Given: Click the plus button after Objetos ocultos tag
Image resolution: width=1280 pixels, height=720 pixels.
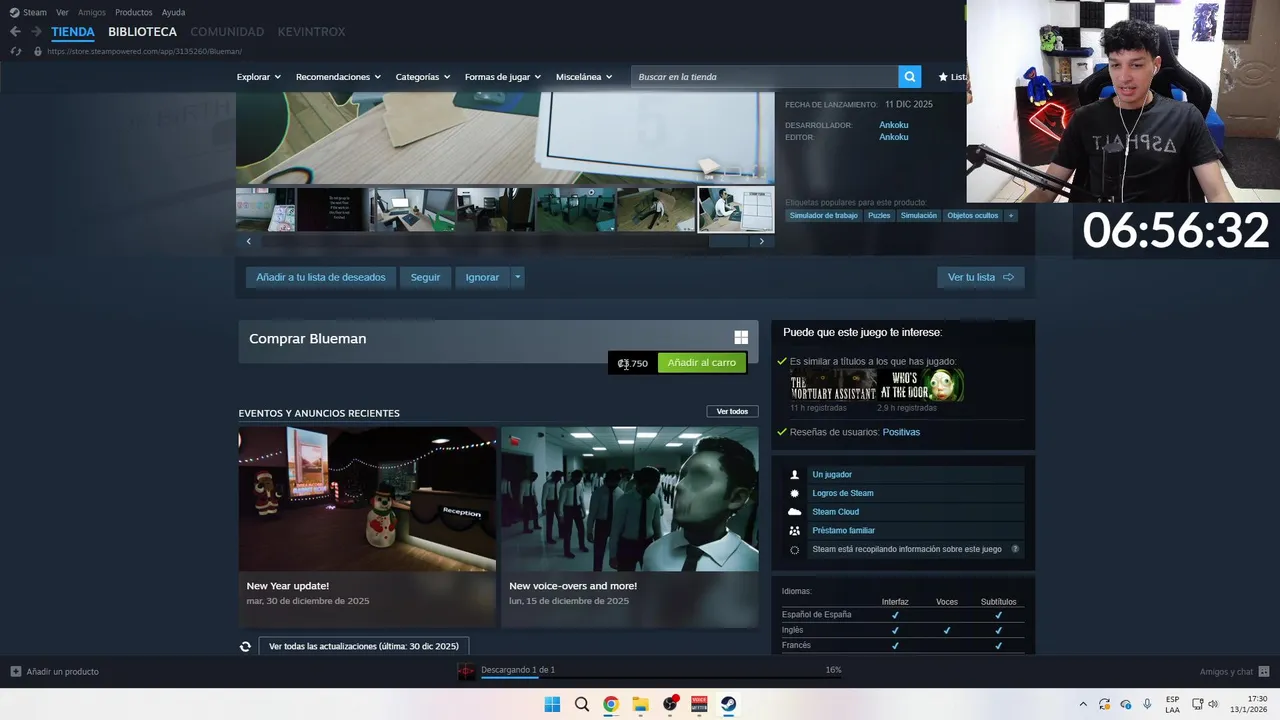Looking at the screenshot, I should (1010, 215).
